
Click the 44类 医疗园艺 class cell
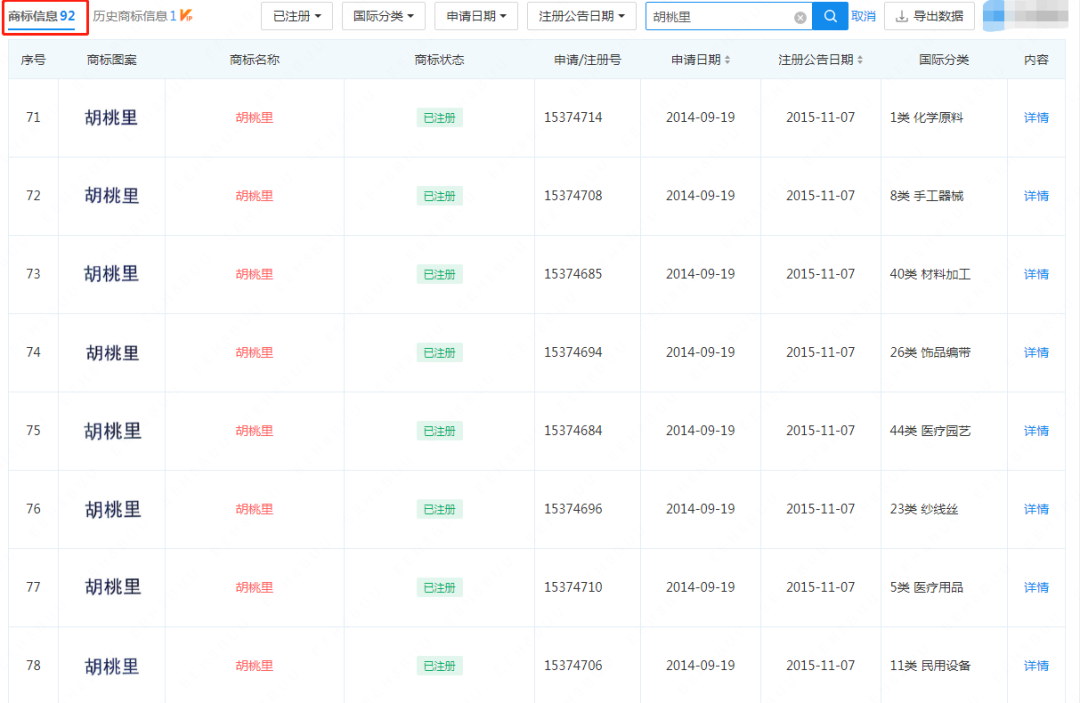pos(930,431)
